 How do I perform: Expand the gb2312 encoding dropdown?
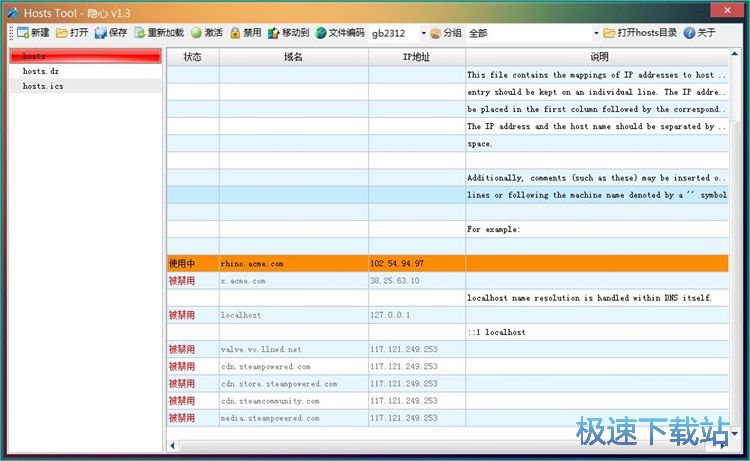(x=423, y=33)
